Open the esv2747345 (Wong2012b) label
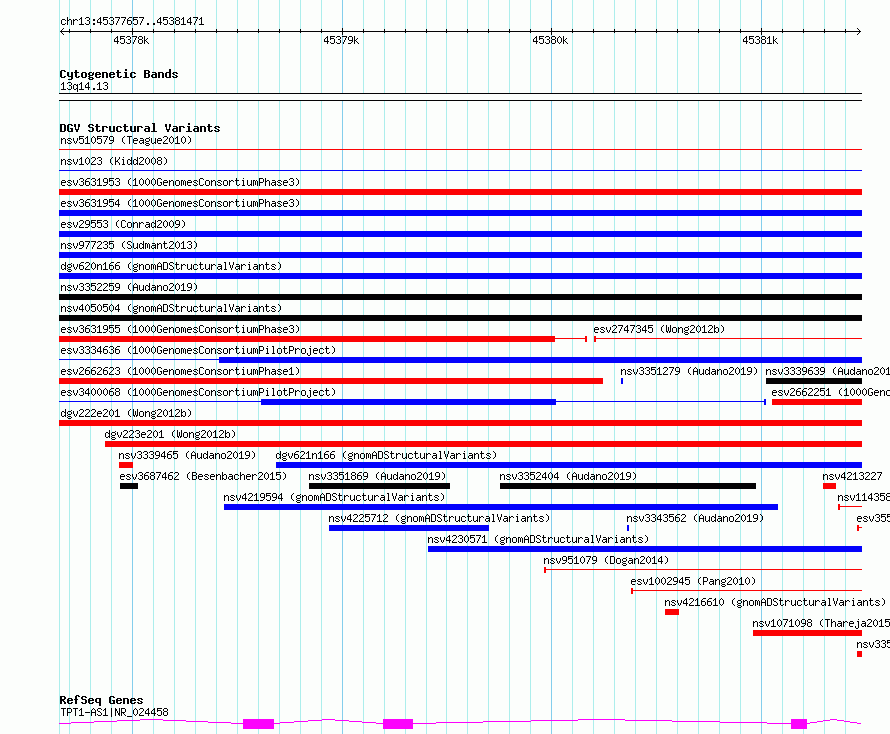 pos(659,329)
